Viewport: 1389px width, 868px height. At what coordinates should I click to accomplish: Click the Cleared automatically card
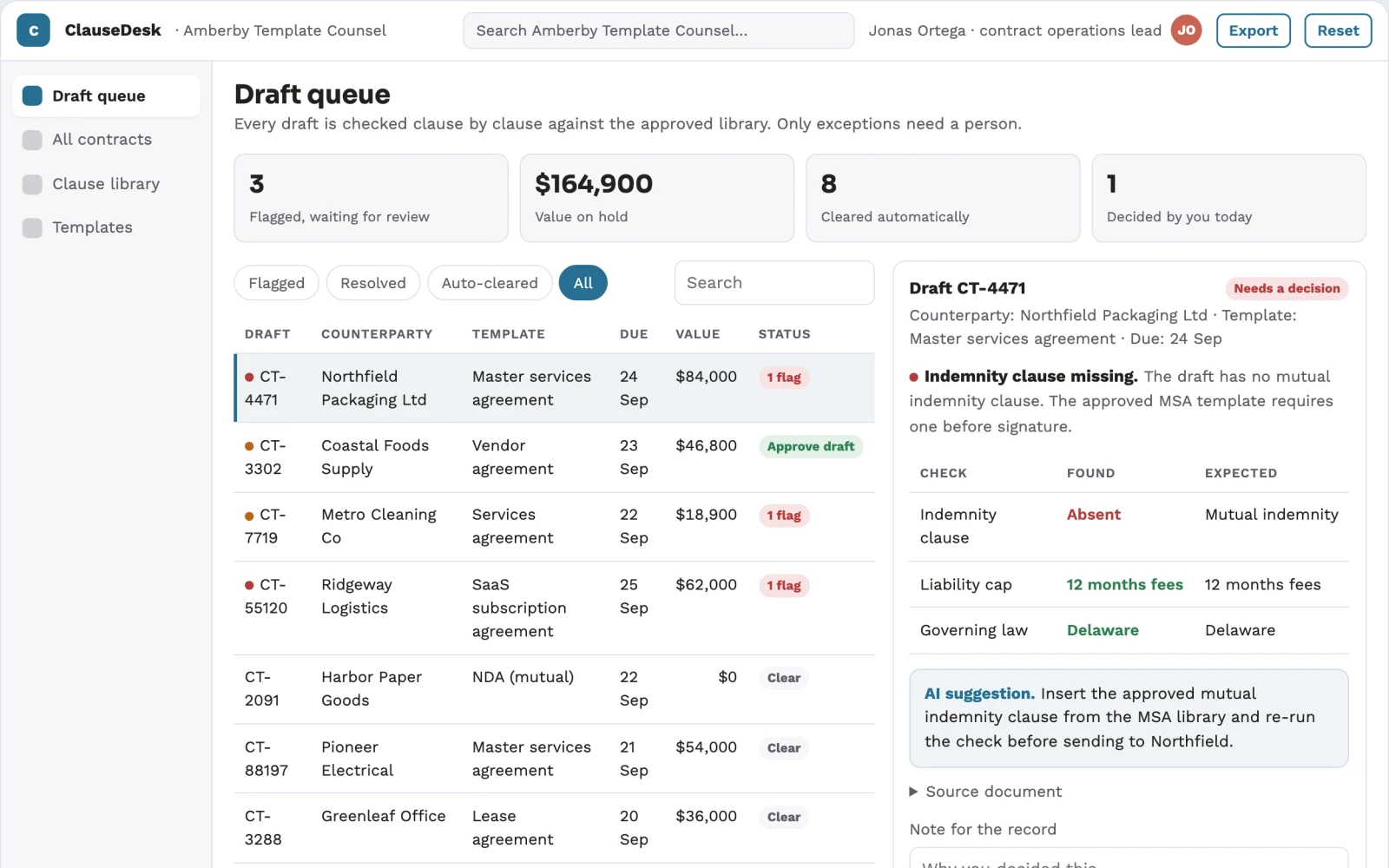(x=943, y=198)
